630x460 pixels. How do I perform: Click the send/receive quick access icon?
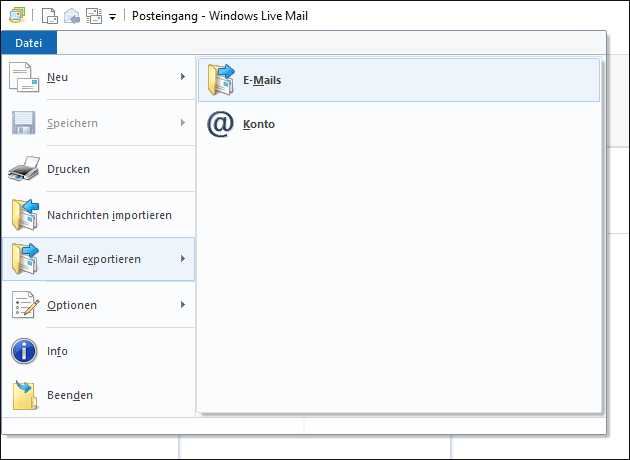point(94,16)
